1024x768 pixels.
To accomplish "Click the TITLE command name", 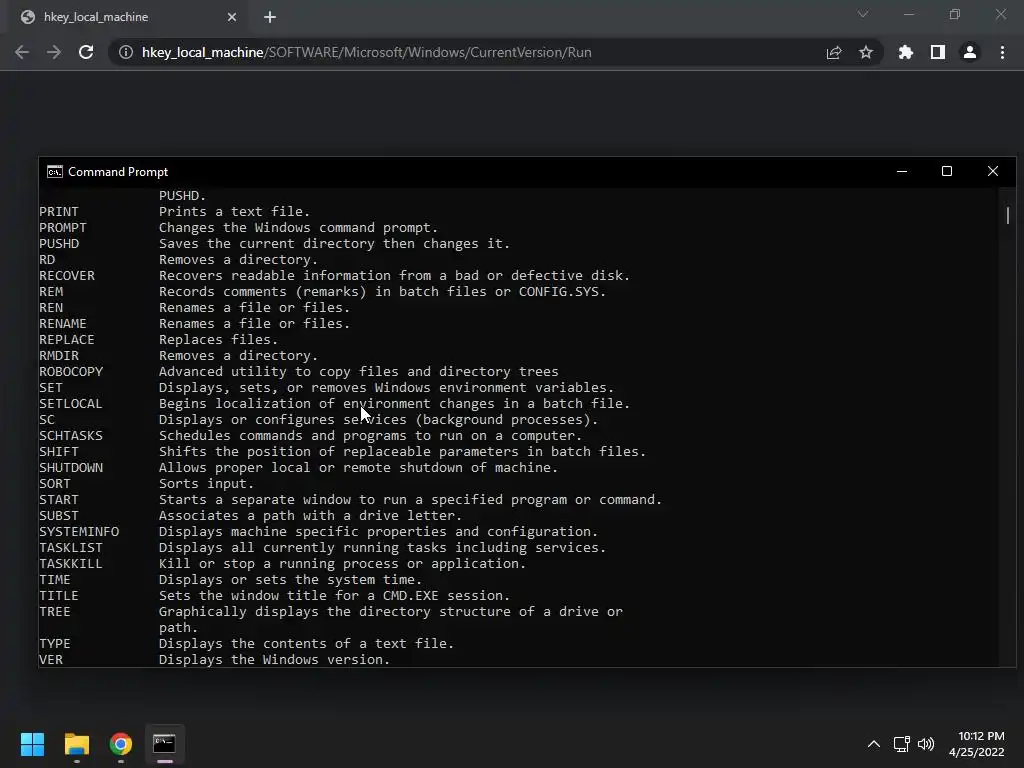I will pos(59,596).
